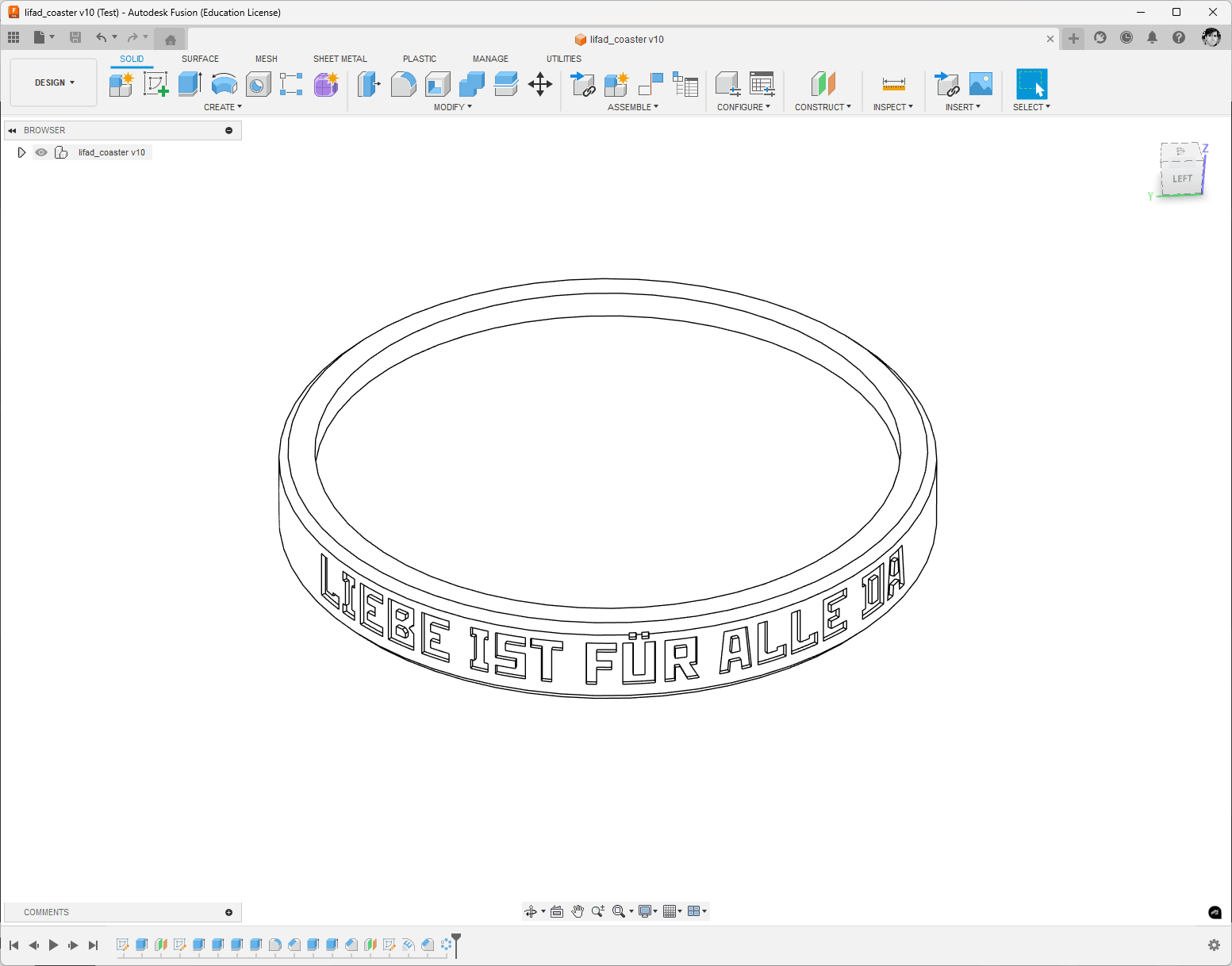Open Display Settings monitor dropdown

tap(648, 911)
